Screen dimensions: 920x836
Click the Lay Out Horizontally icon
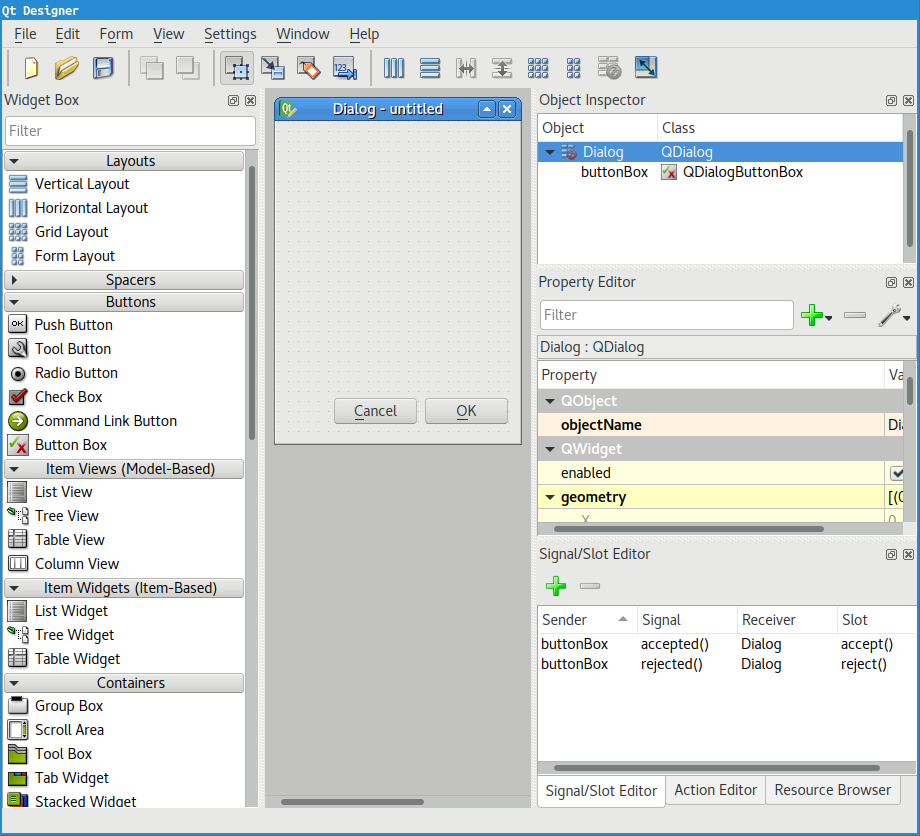[x=394, y=68]
